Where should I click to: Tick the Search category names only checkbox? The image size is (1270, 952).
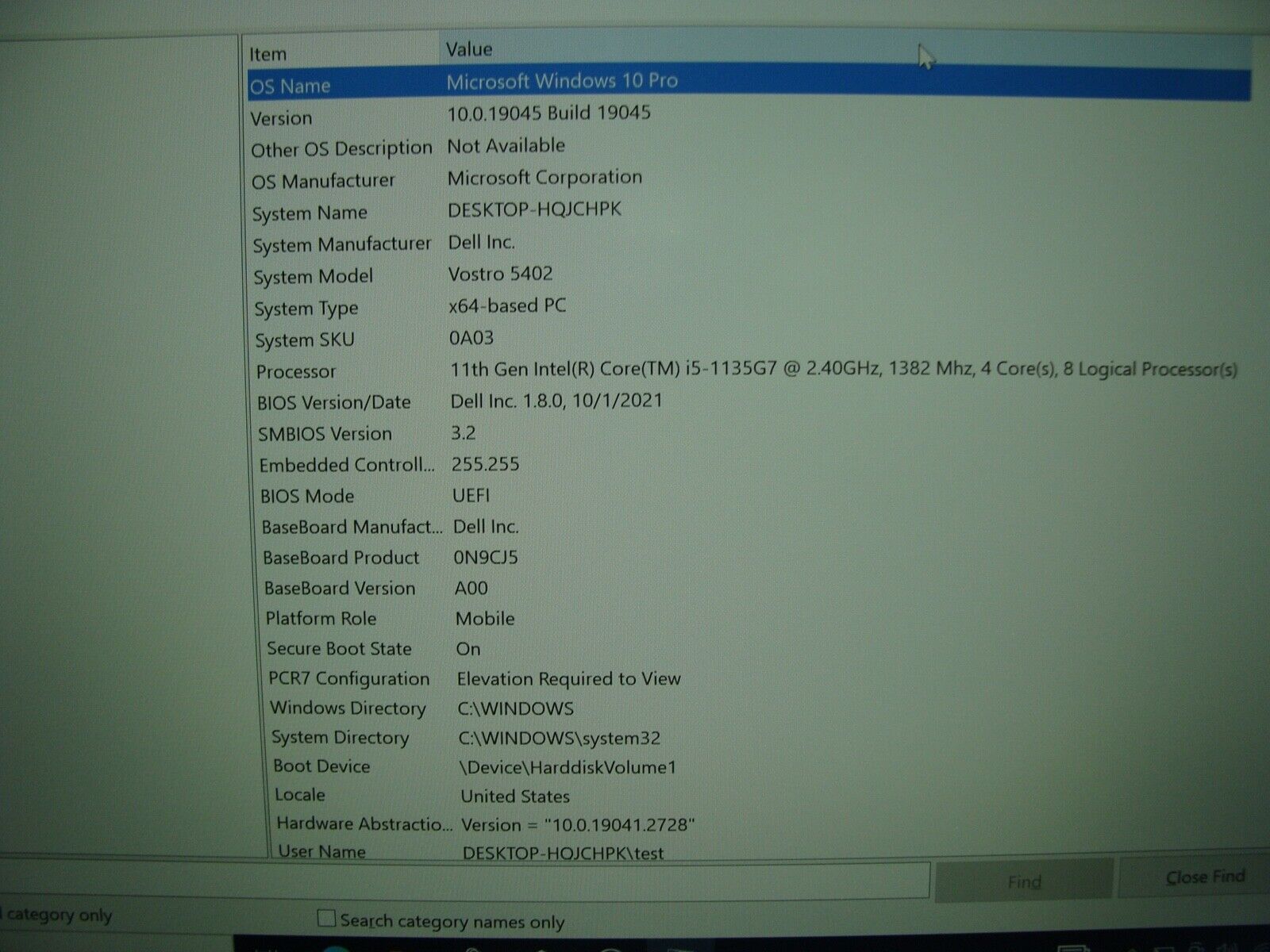(325, 919)
